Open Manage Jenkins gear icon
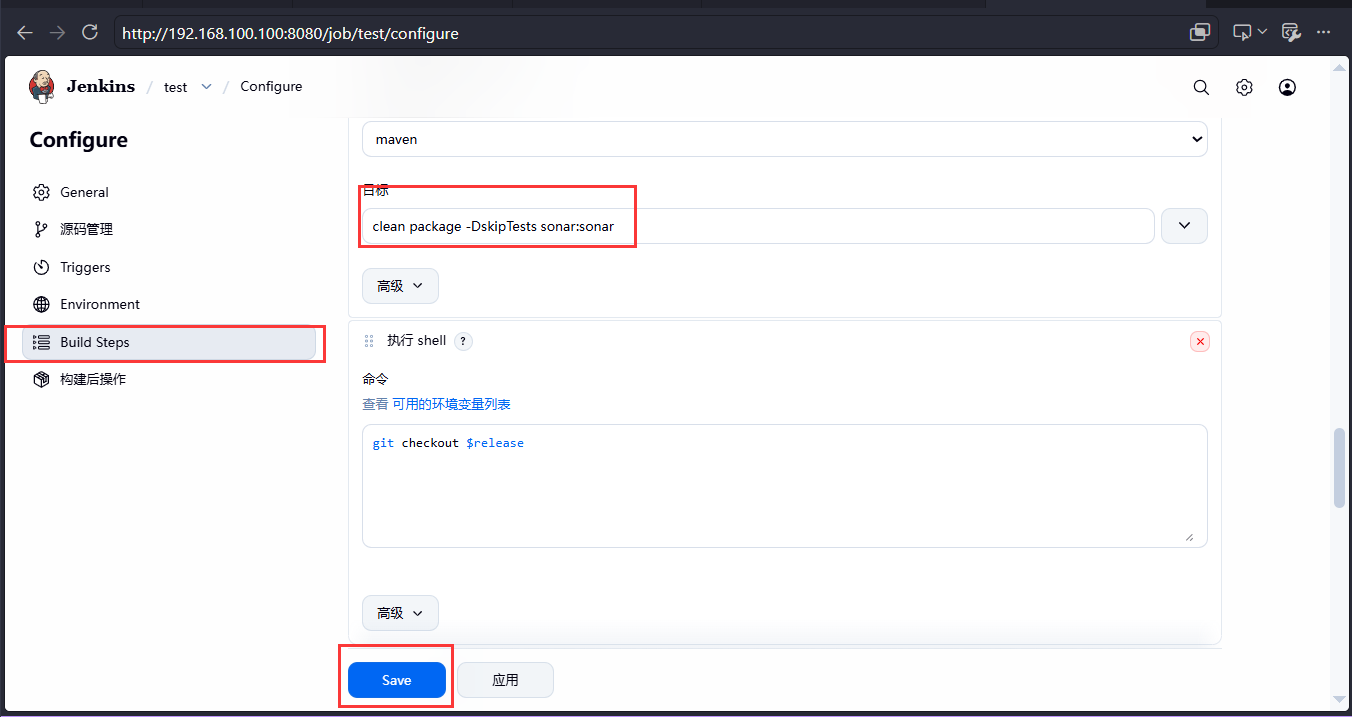1352x717 pixels. (x=1244, y=87)
